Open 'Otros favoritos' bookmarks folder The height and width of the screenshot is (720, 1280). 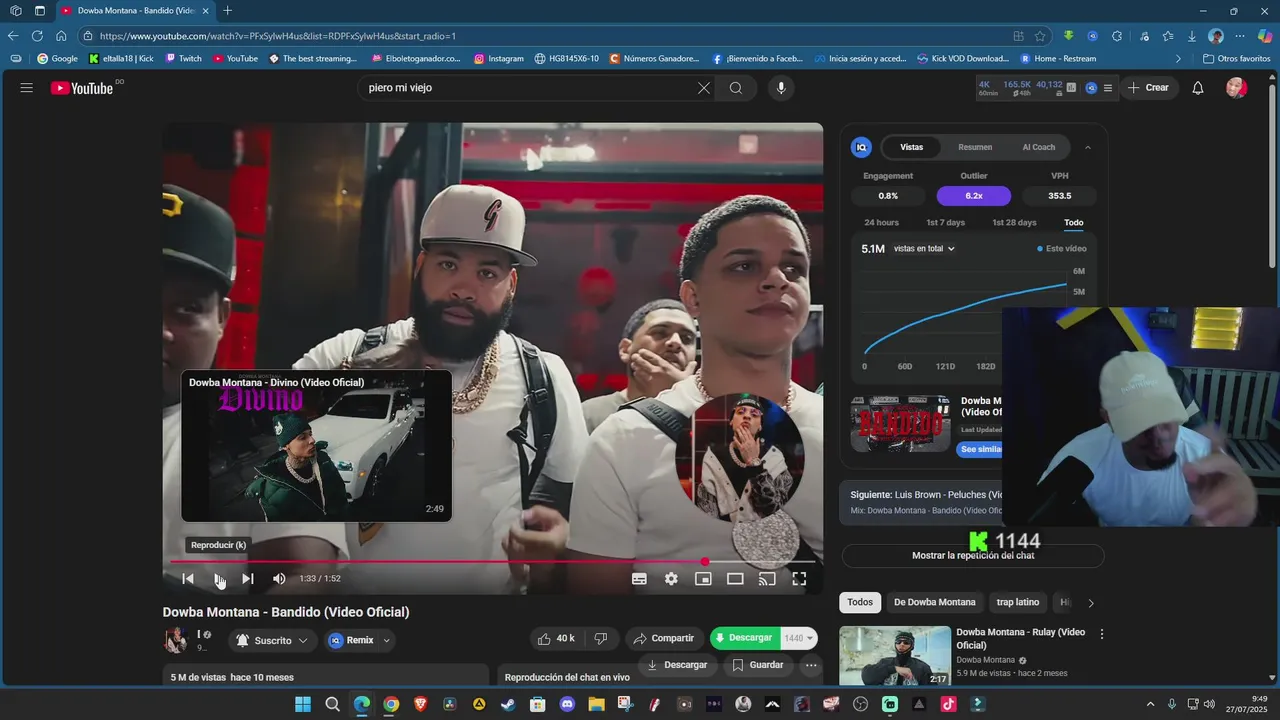(x=1236, y=59)
